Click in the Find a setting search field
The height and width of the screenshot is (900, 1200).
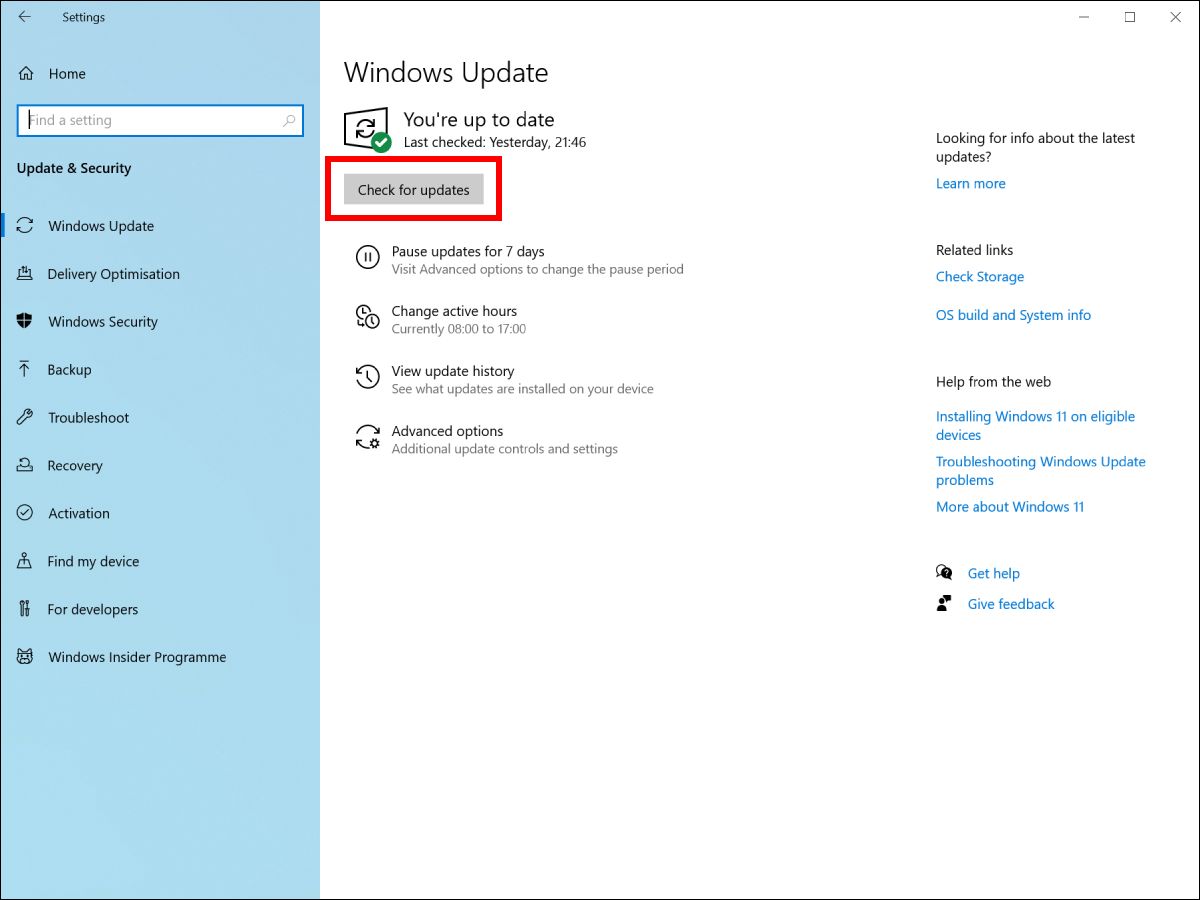(160, 120)
